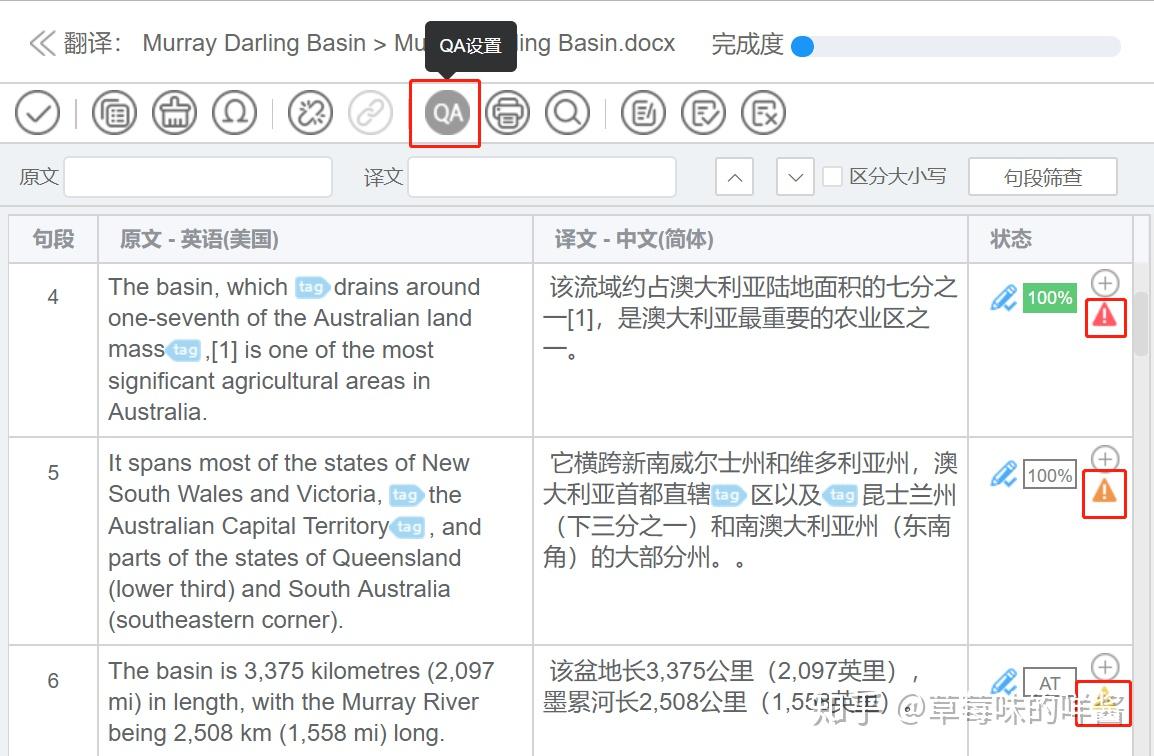Select the Murray Darling Basin breadcrumb item
Screen dimensions: 1154x756
pyautogui.click(x=253, y=43)
